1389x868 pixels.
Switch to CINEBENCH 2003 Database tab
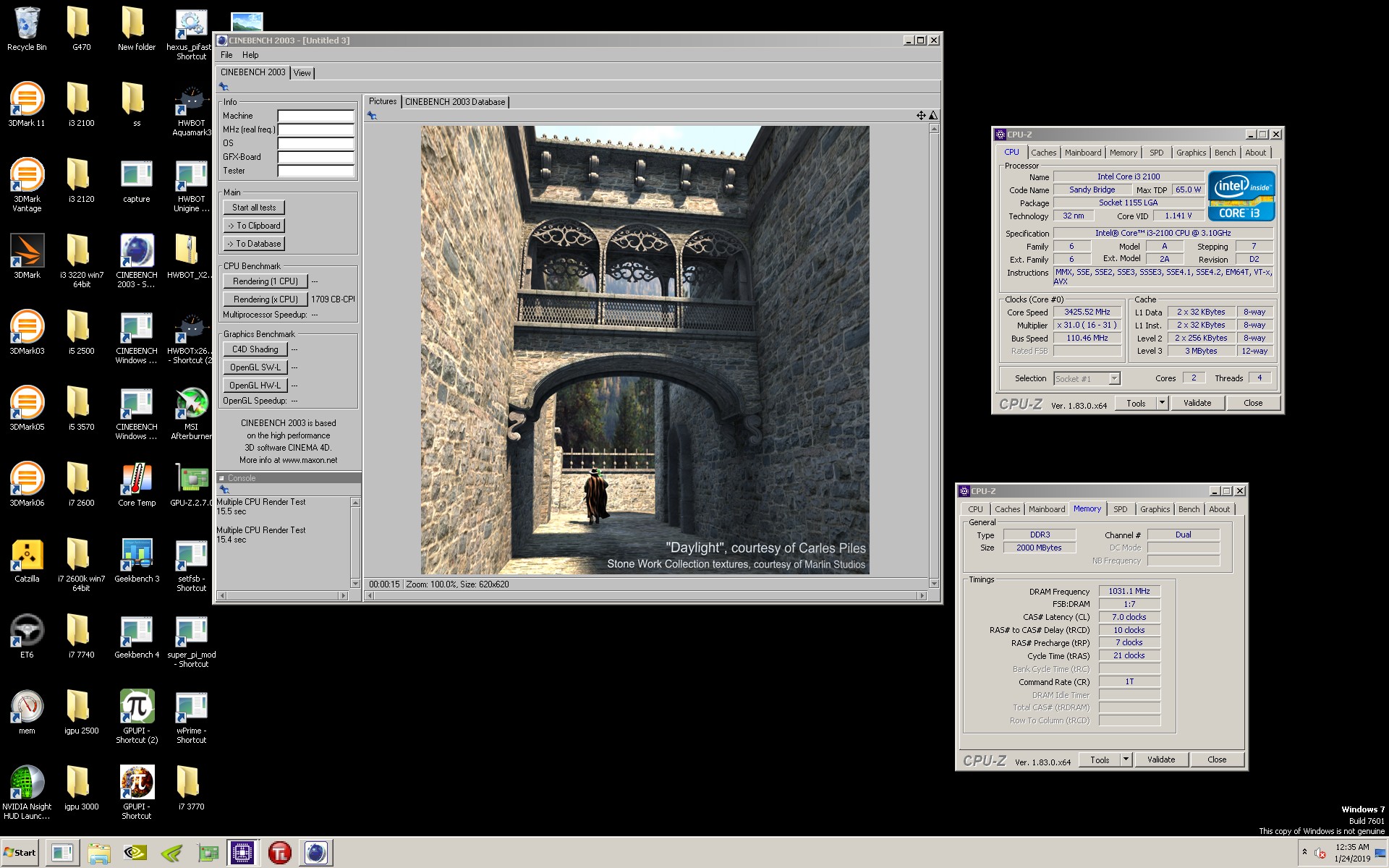(x=455, y=102)
